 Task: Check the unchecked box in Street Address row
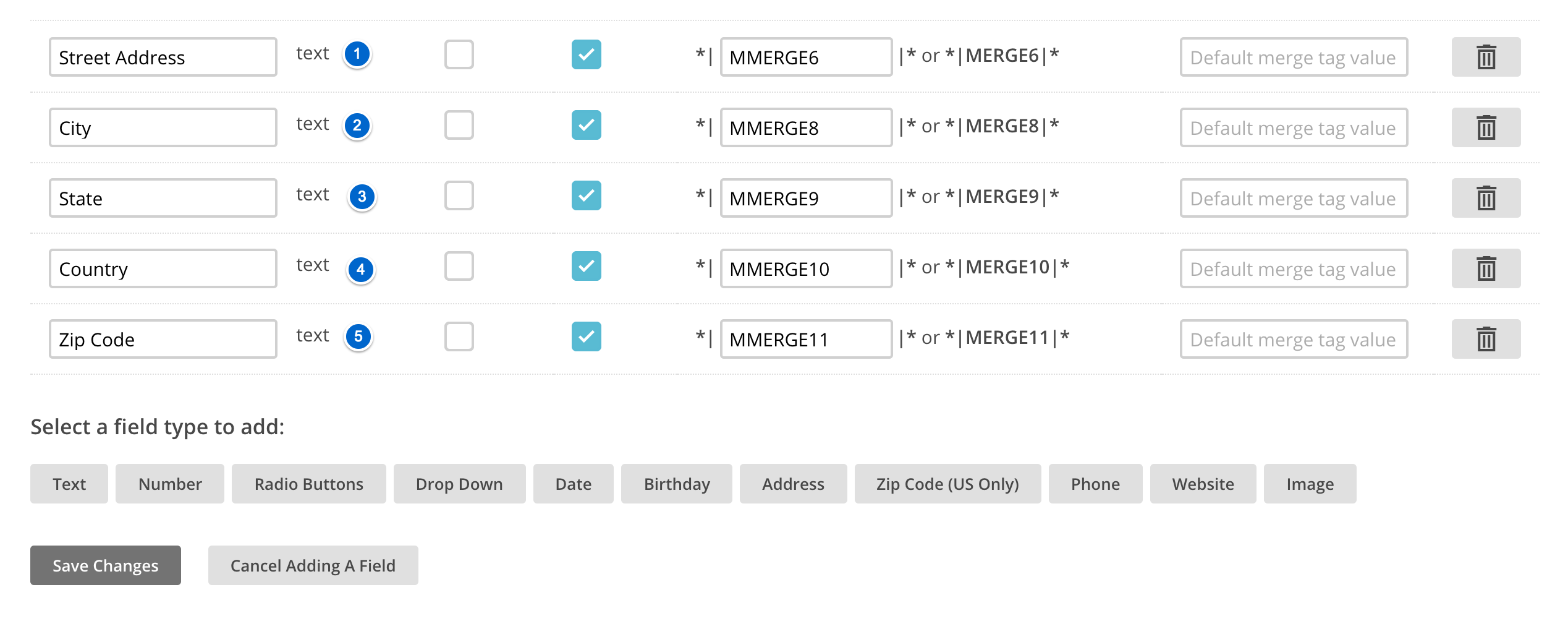[x=459, y=54]
